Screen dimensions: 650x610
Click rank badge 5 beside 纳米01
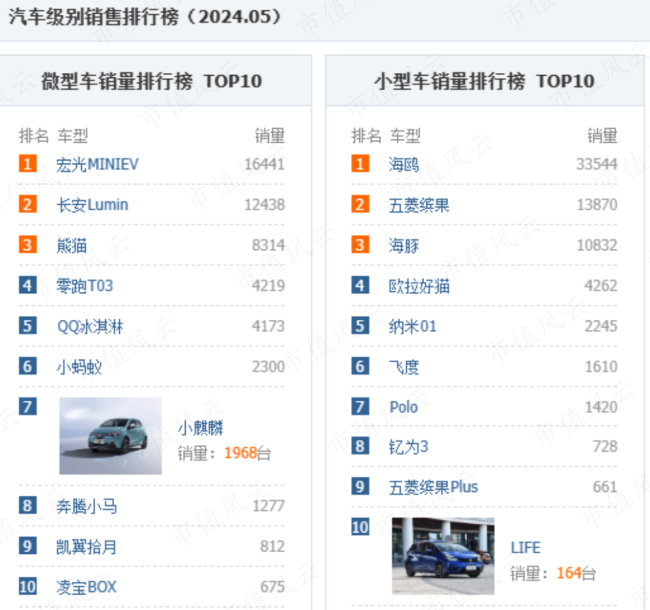(x=360, y=326)
